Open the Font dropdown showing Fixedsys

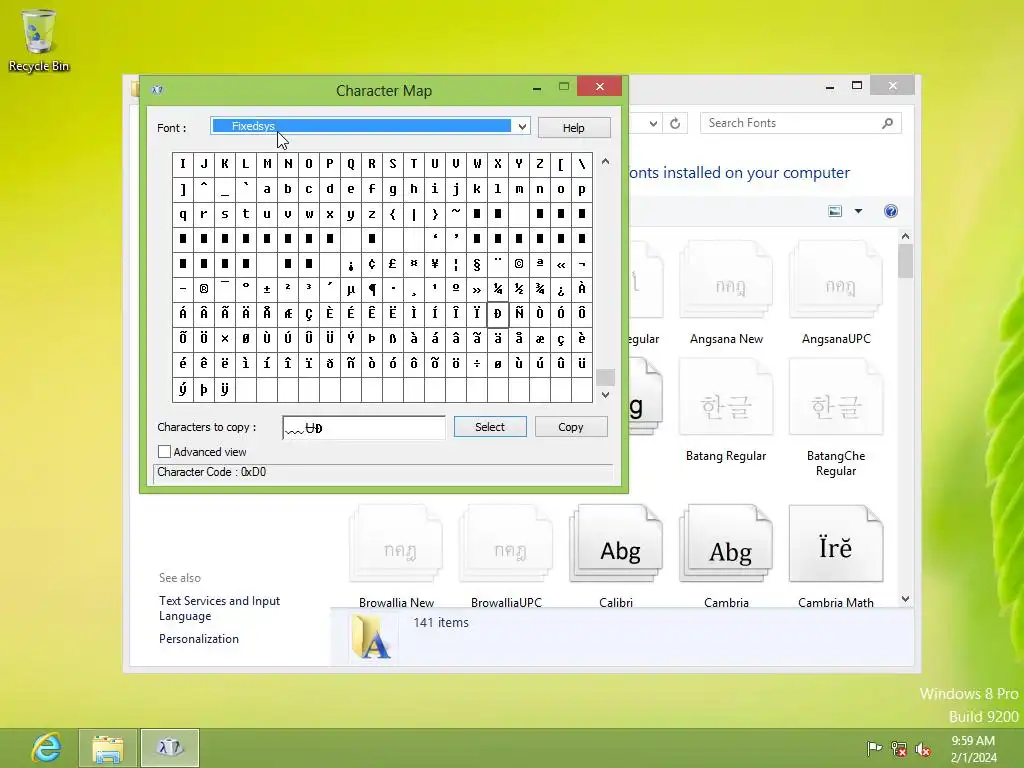370,126
